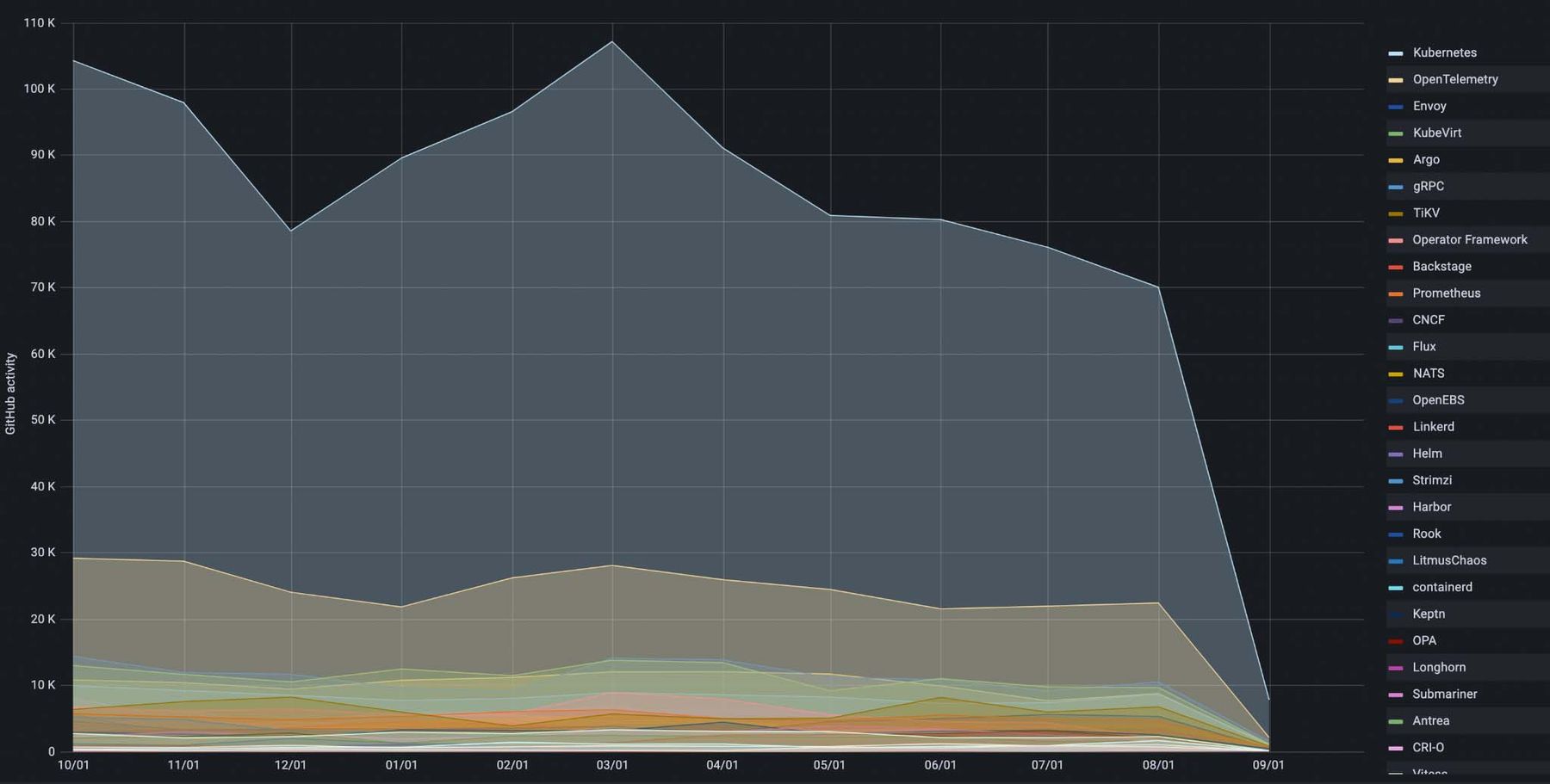Open color picker for Prometheus series
Screen dimensions: 1550x784
[x=1395, y=293]
